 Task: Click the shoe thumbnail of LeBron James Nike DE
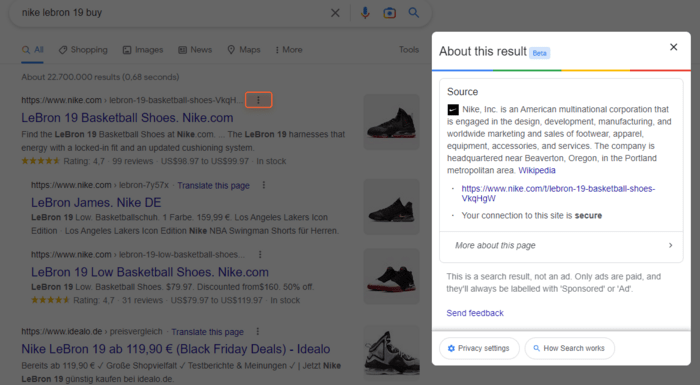click(391, 207)
